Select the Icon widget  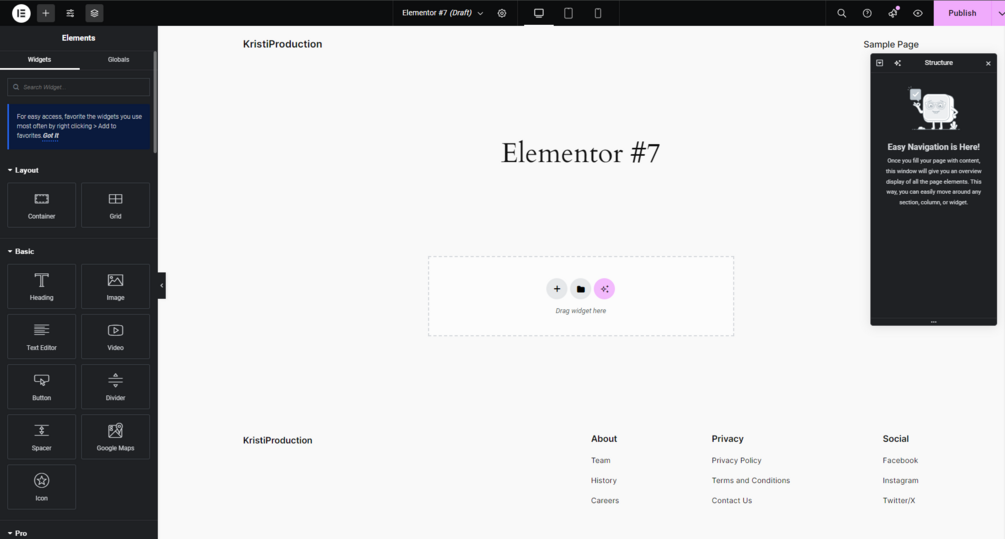(x=42, y=487)
